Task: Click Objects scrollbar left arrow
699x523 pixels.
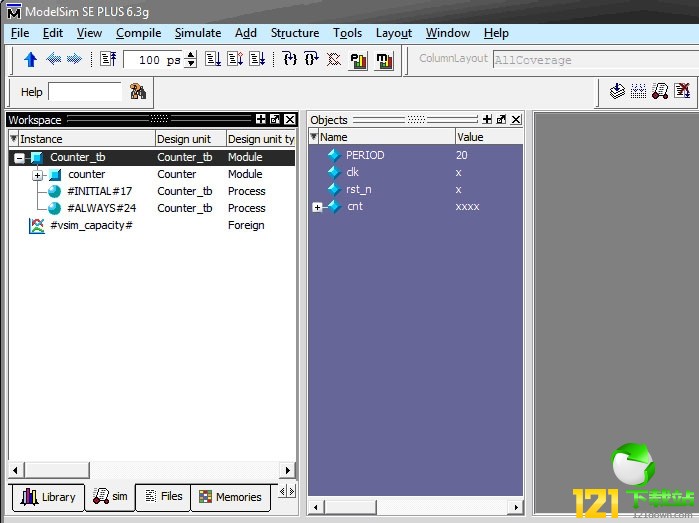Action: [x=316, y=507]
